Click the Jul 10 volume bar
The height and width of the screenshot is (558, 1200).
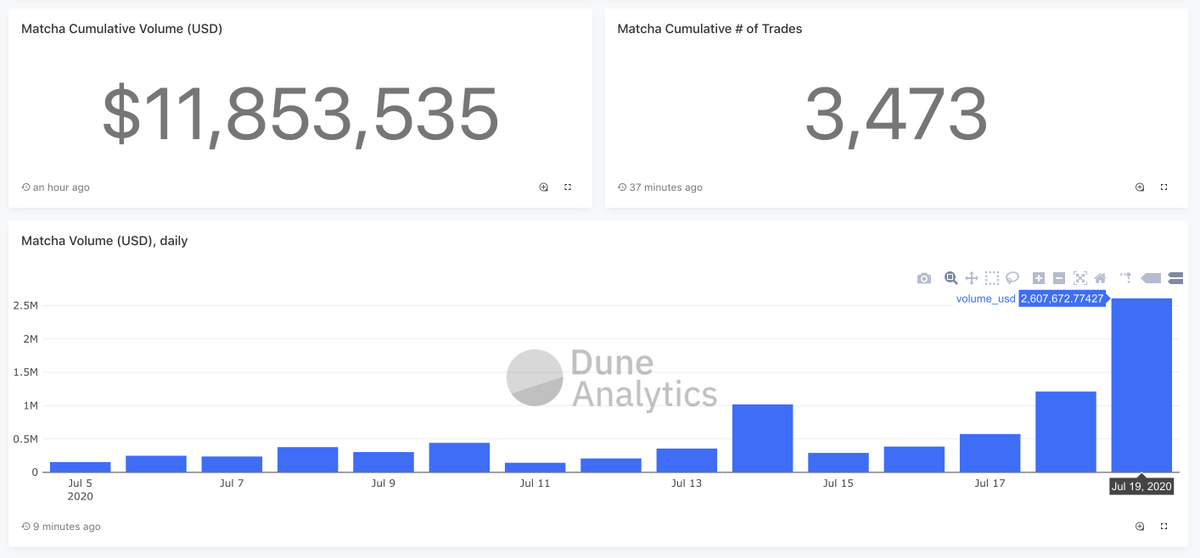point(459,457)
